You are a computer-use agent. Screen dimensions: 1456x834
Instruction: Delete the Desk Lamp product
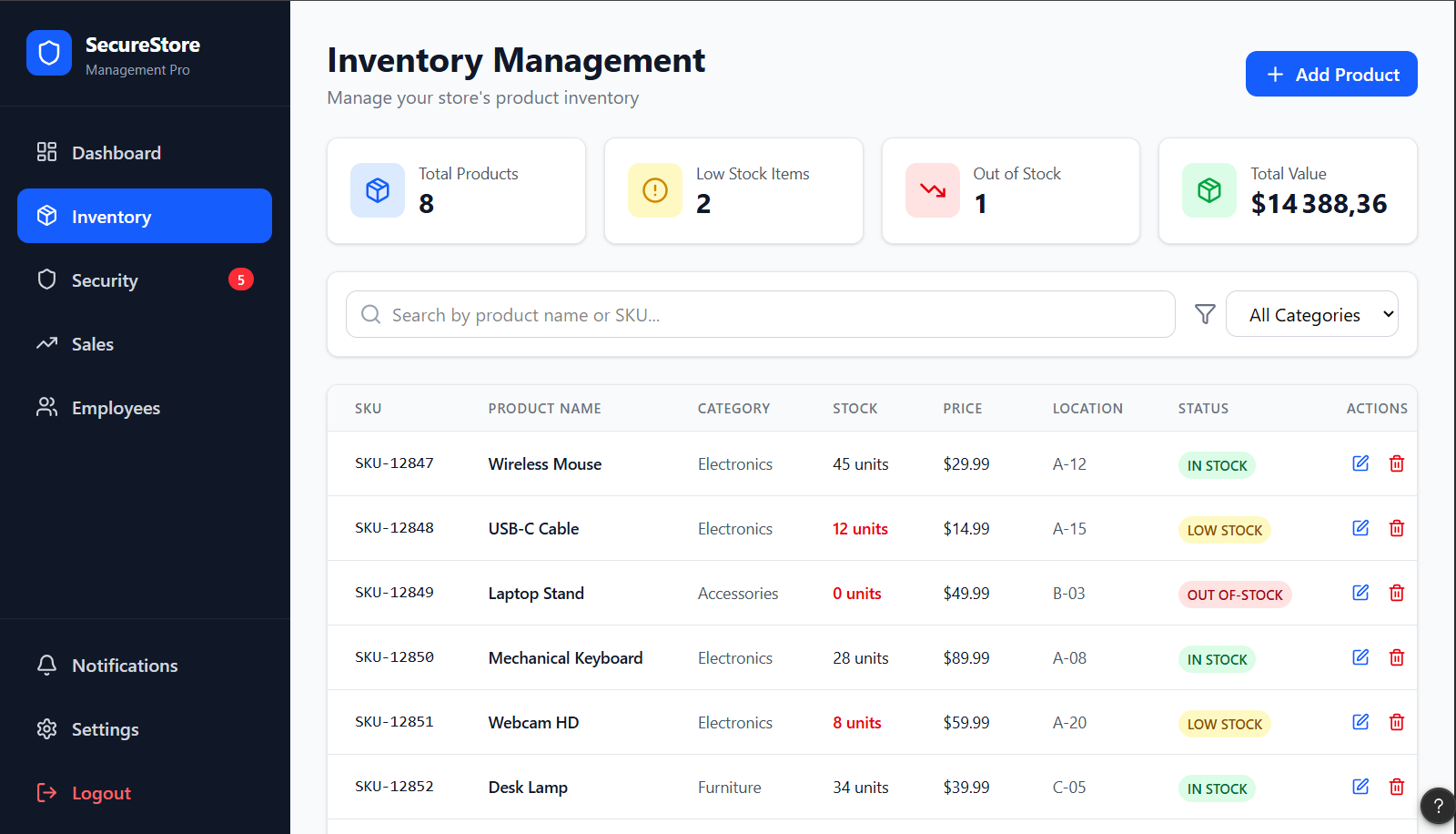(x=1397, y=787)
